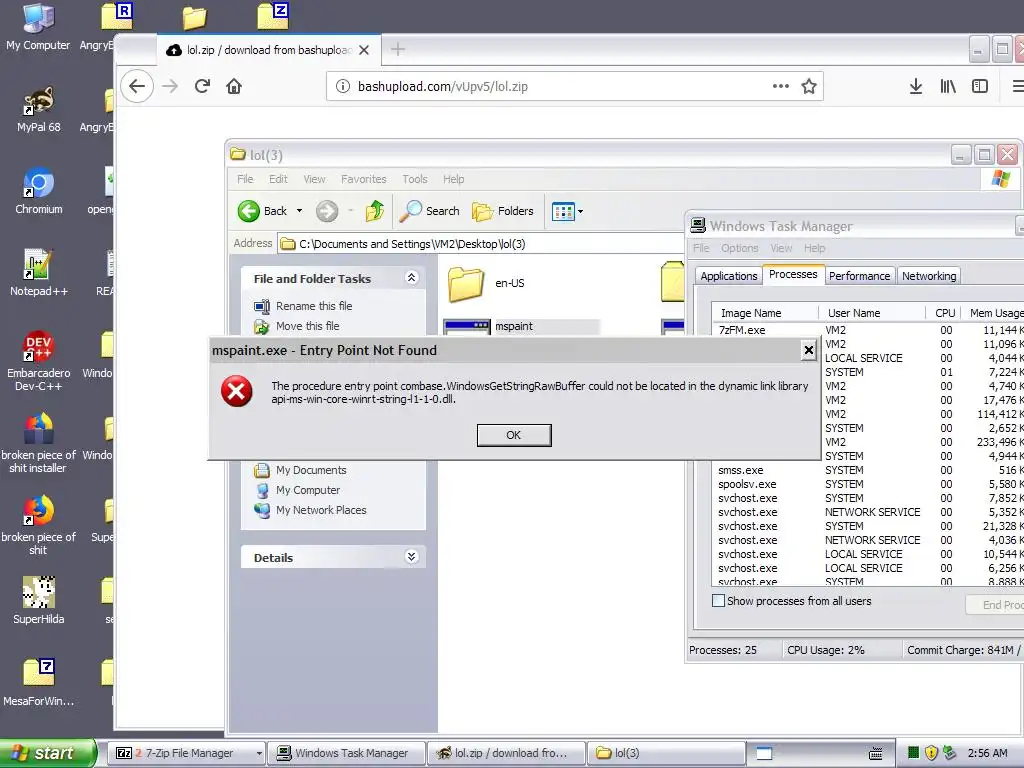Viewport: 1024px width, 768px height.
Task: Sort processes by Image Name column
Action: point(765,313)
